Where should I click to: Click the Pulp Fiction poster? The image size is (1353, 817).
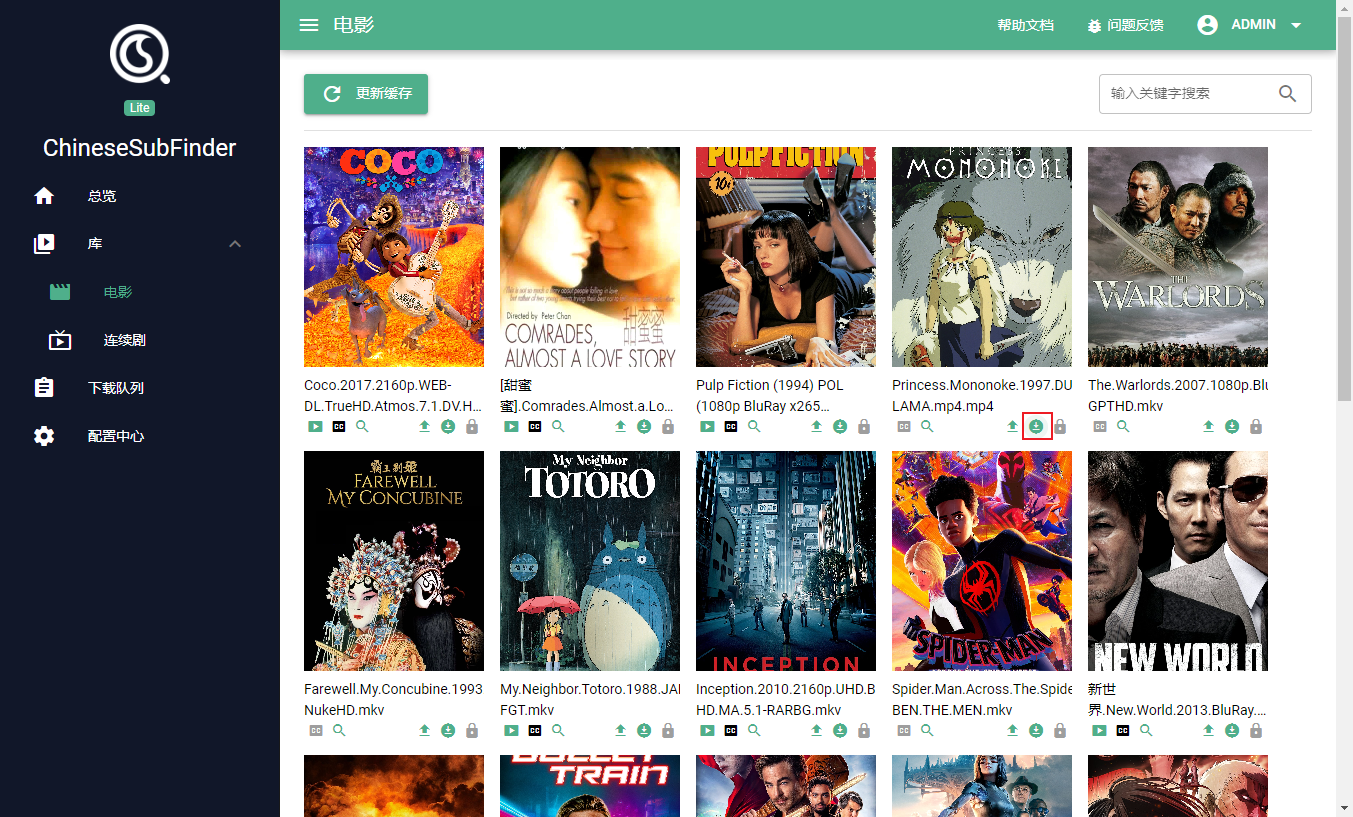786,257
